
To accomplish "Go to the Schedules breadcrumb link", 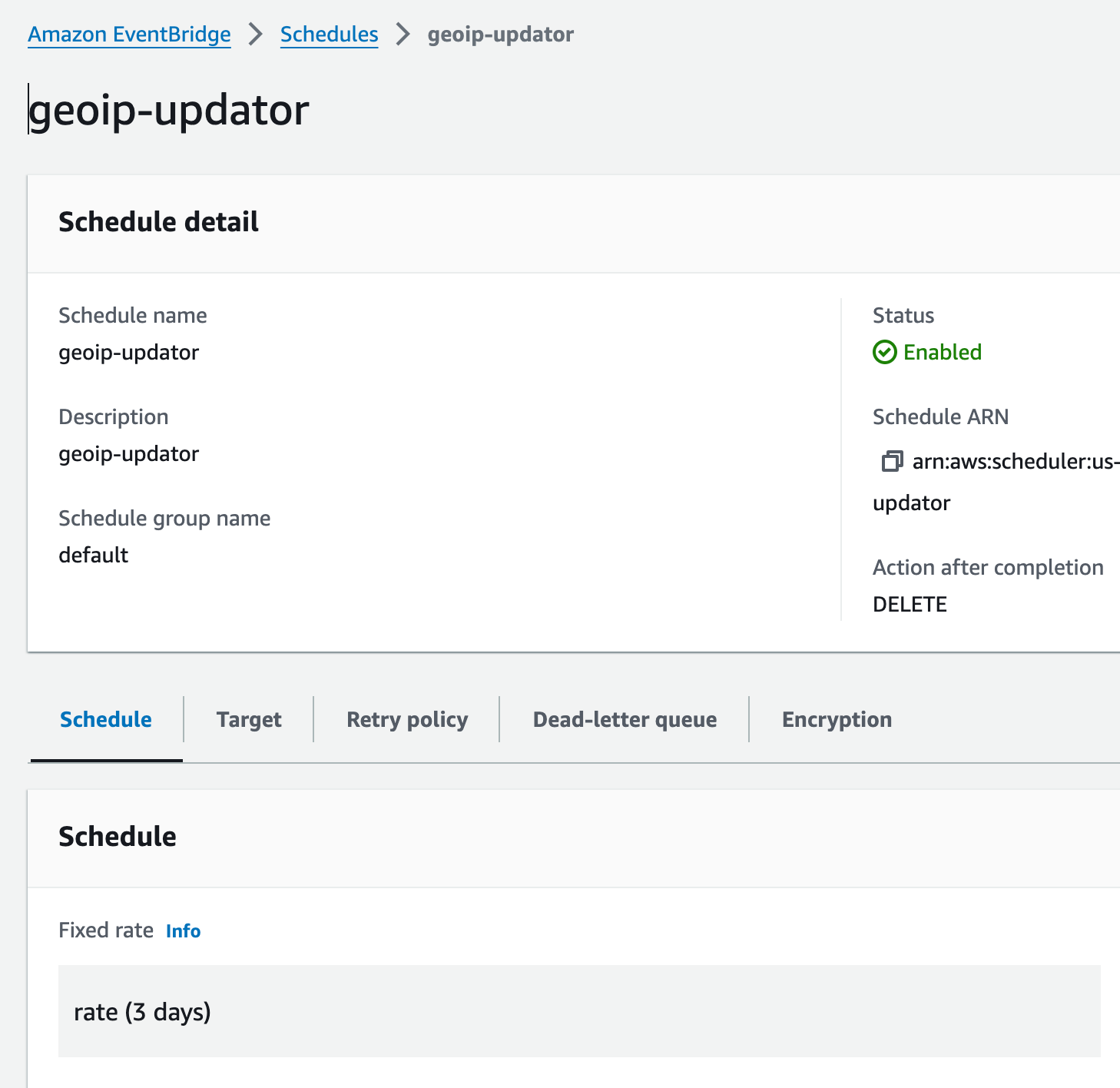I will [329, 35].
